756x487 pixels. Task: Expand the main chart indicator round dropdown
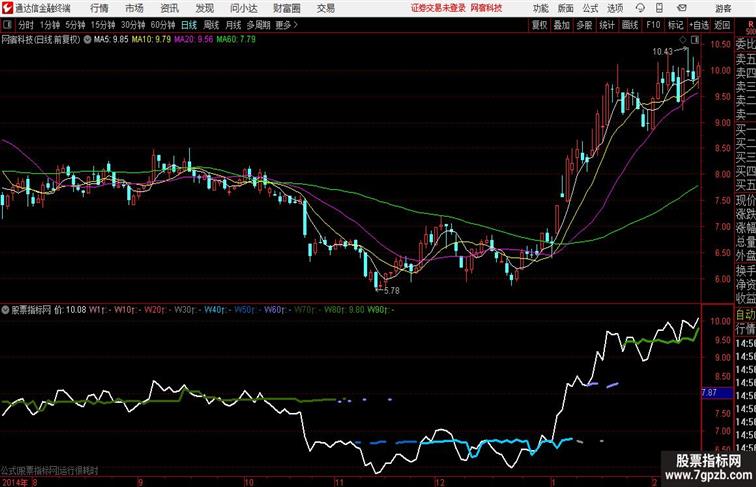tap(87, 40)
